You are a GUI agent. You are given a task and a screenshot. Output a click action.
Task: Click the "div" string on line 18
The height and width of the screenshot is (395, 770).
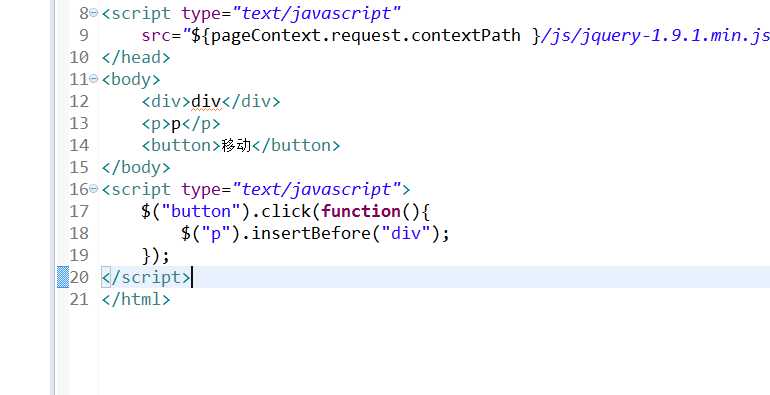(406, 233)
